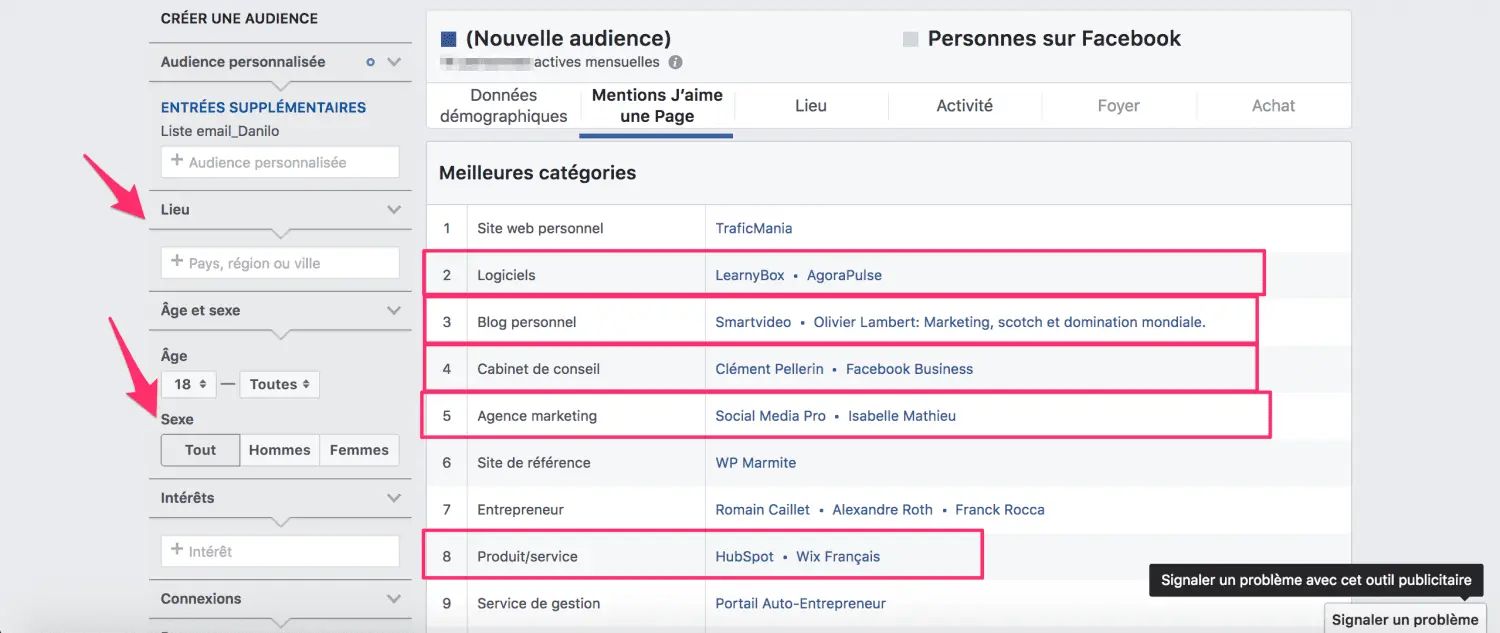Expand the Audience personnalisée chevron

click(394, 62)
